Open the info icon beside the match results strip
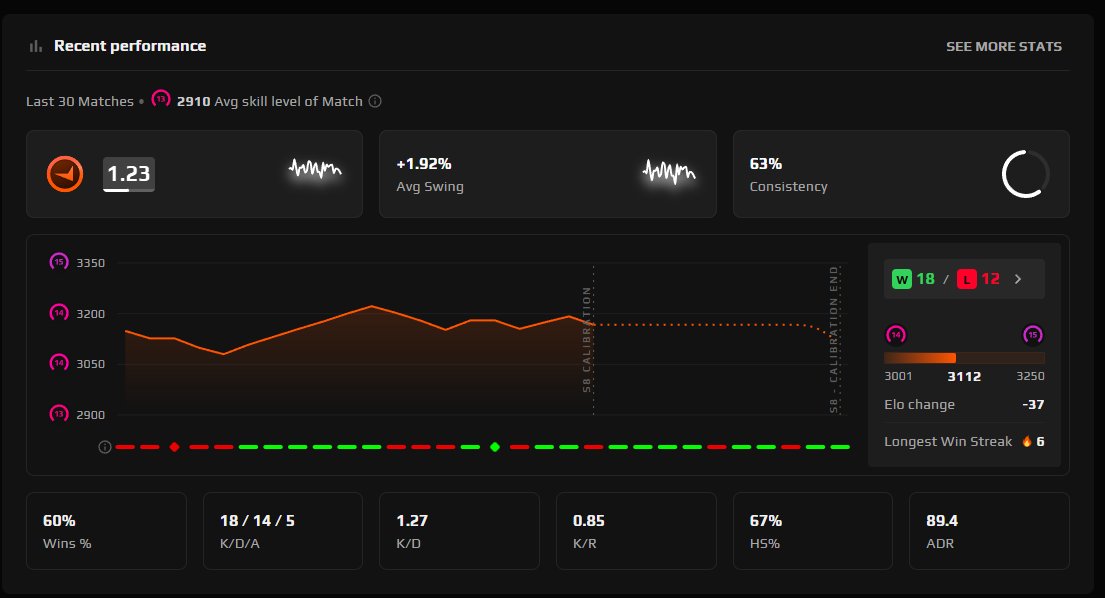1105x598 pixels. (x=104, y=447)
